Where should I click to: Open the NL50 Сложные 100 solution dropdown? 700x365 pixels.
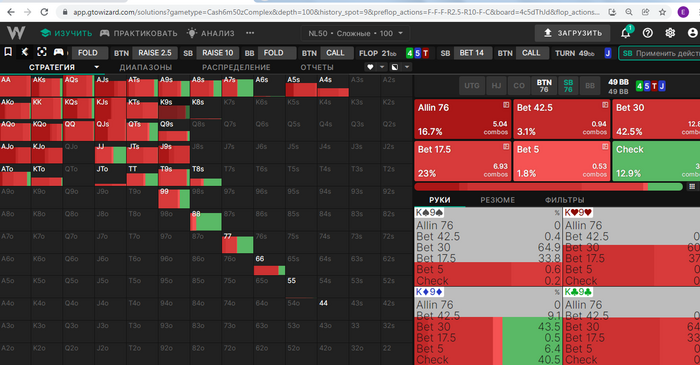click(355, 33)
